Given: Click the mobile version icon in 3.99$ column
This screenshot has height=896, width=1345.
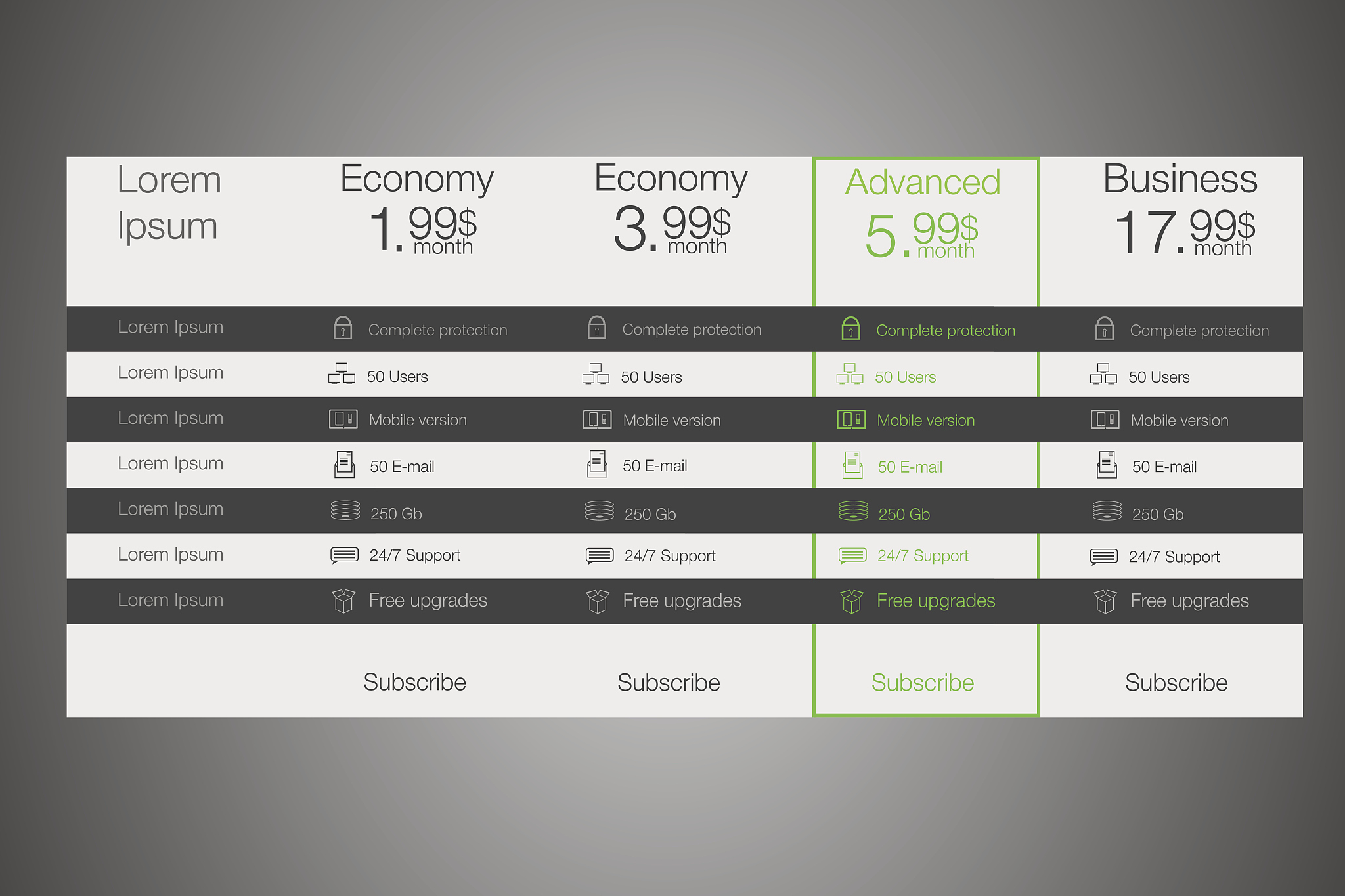Looking at the screenshot, I should 597,419.
